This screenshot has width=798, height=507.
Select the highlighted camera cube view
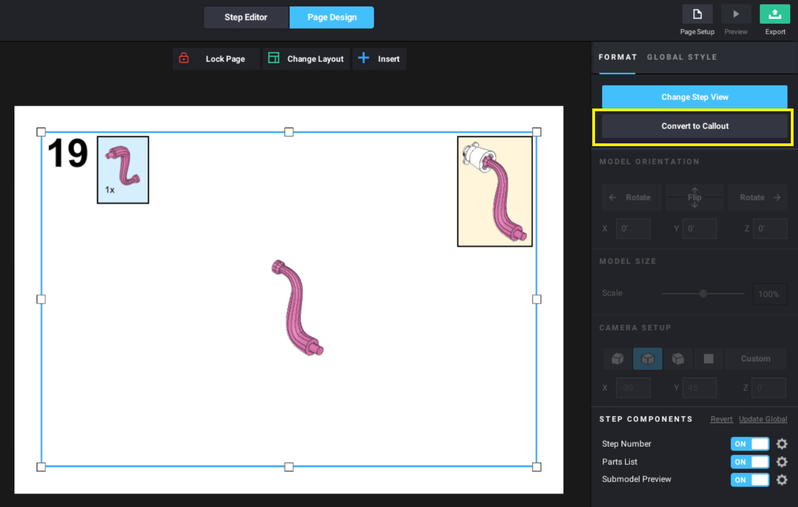[648, 359]
